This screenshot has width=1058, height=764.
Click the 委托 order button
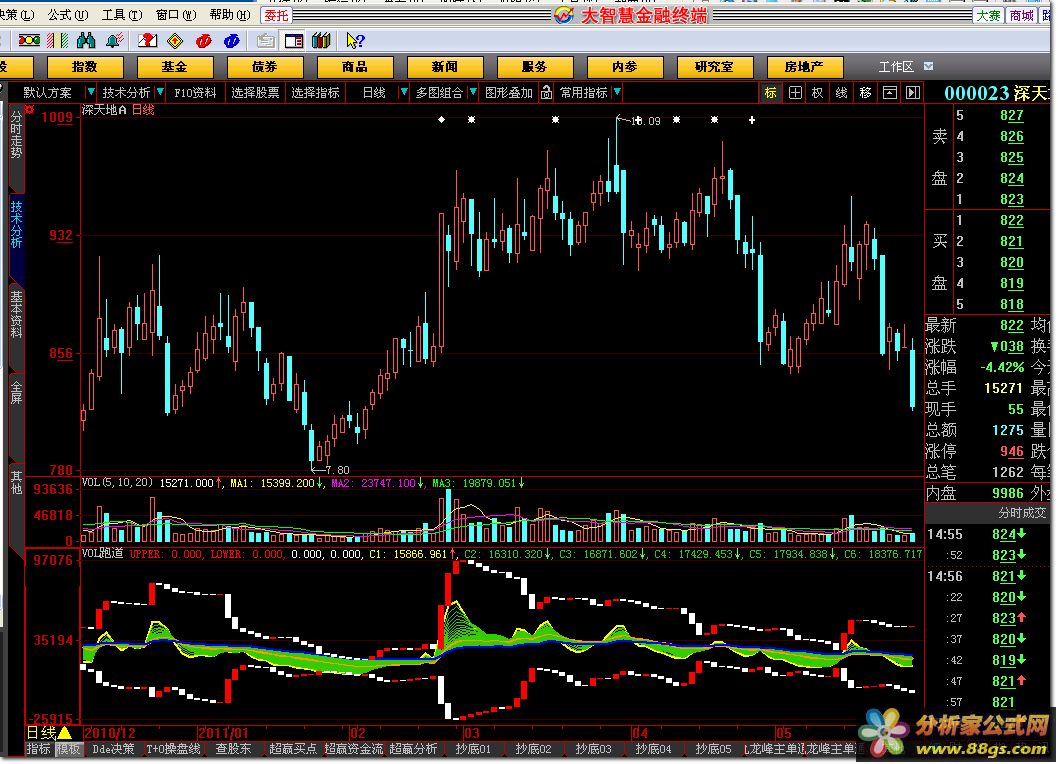(x=276, y=16)
